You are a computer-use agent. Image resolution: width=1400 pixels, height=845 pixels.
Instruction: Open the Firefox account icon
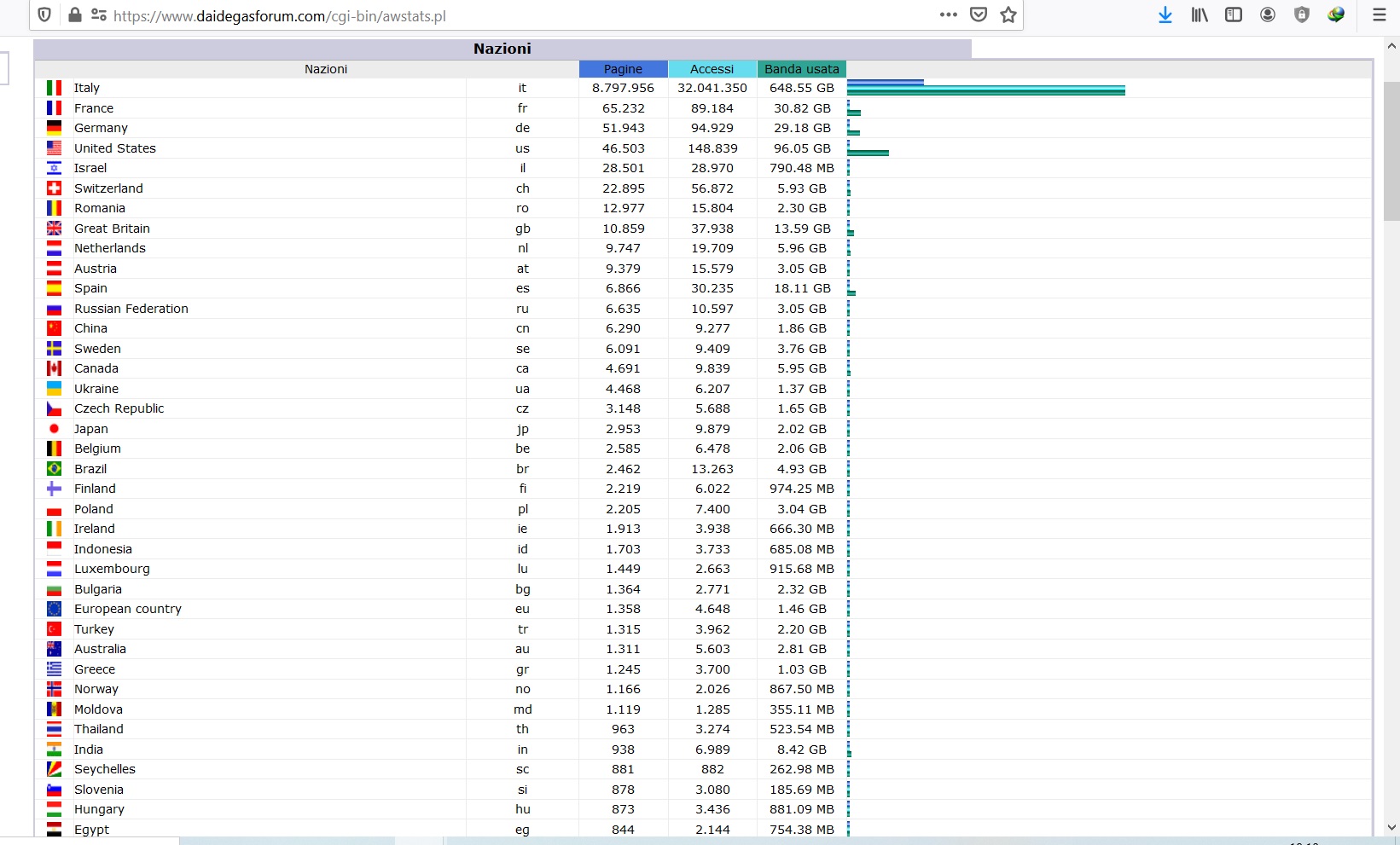tap(1268, 14)
